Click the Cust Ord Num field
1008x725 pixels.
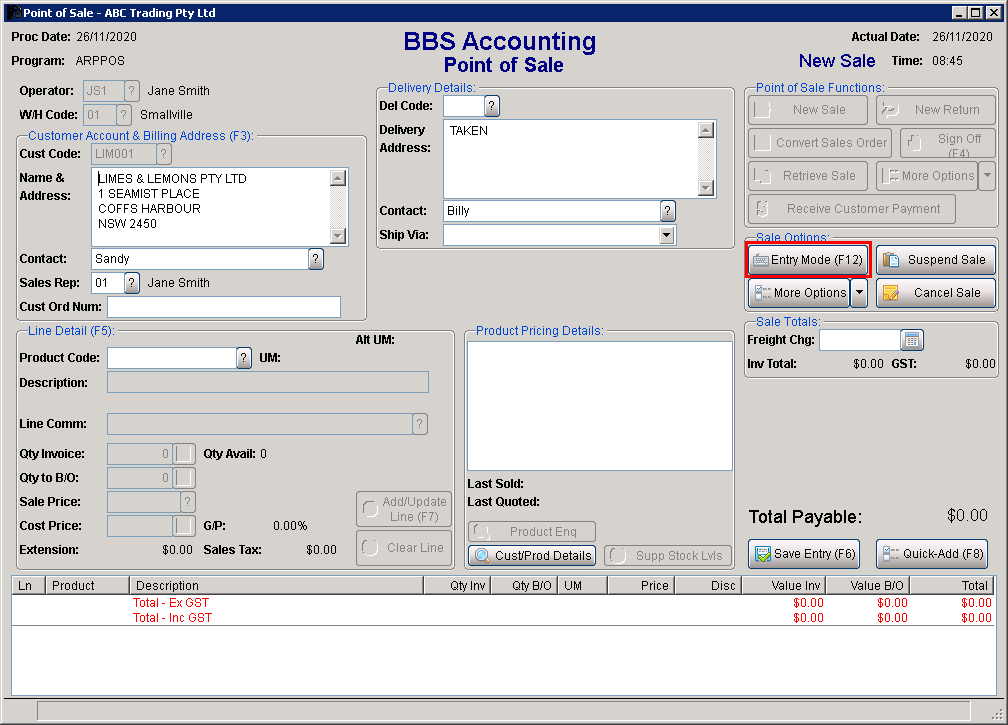click(224, 307)
